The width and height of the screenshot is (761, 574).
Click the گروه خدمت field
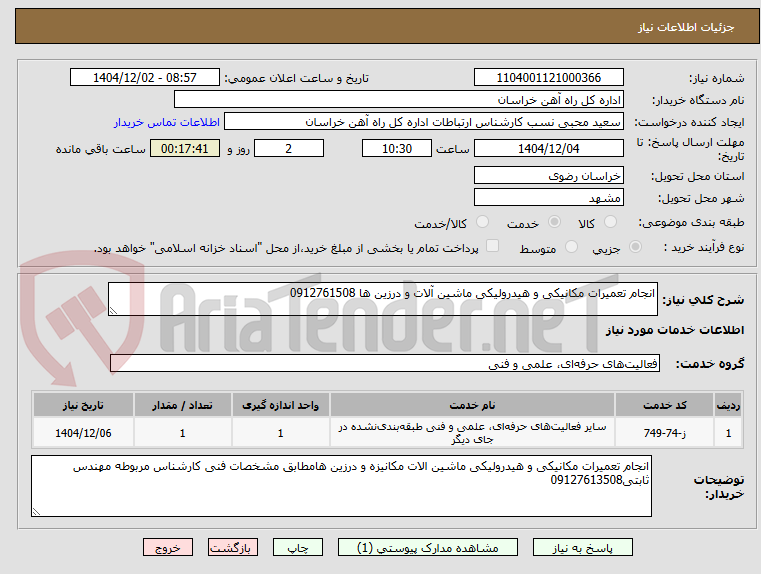point(384,363)
